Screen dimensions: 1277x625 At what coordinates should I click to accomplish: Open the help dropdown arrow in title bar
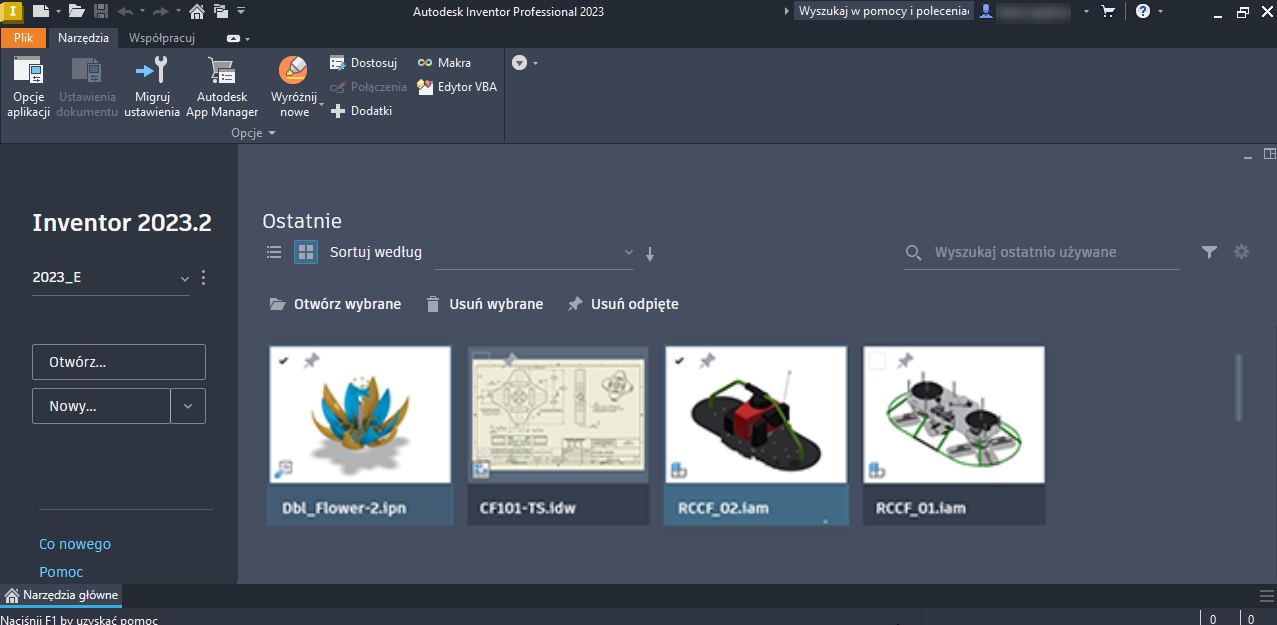(x=1159, y=12)
